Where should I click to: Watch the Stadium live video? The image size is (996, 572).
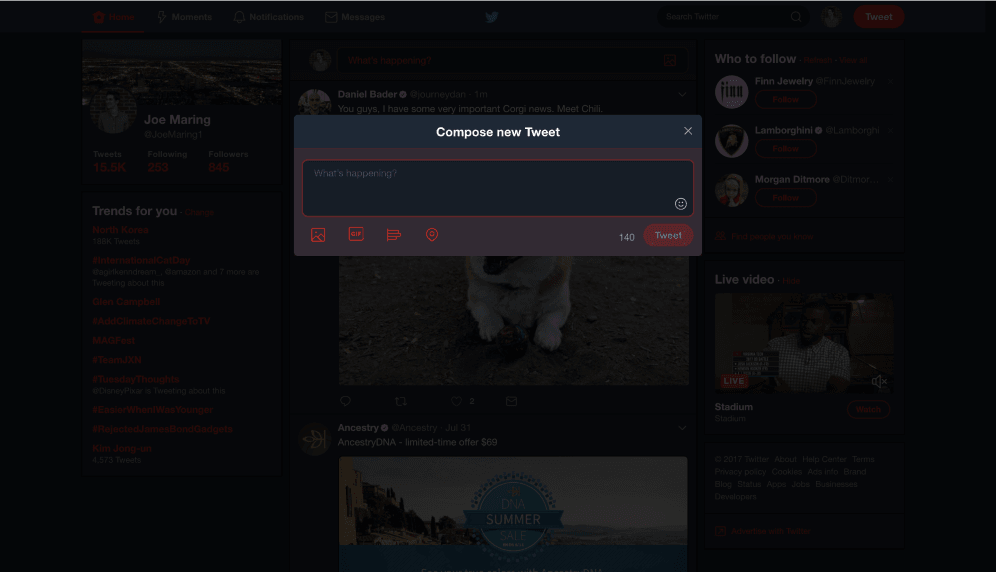point(868,410)
